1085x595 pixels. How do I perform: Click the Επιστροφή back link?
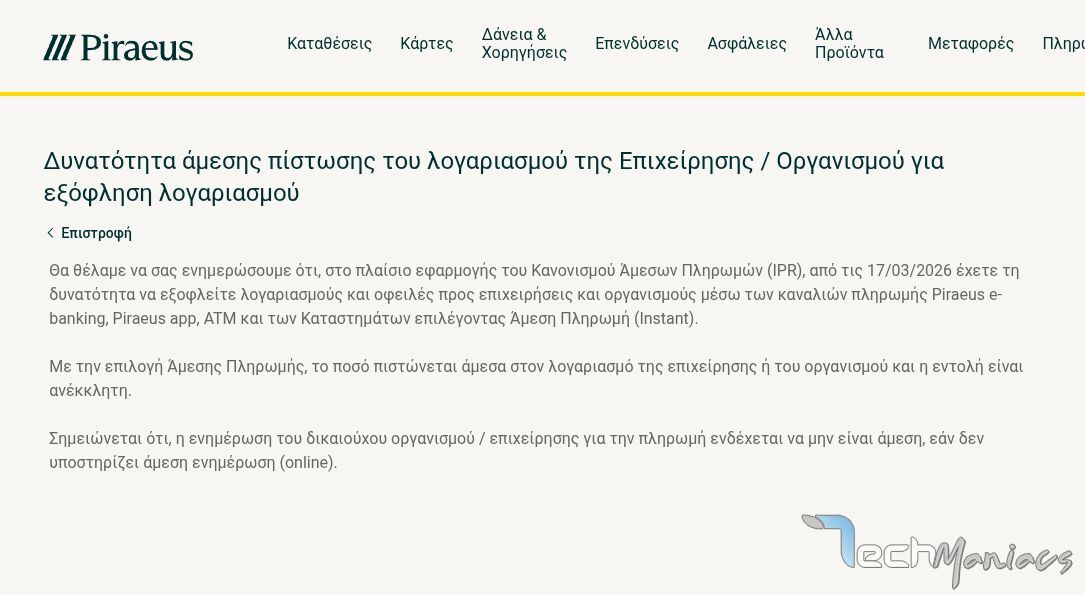click(x=96, y=233)
